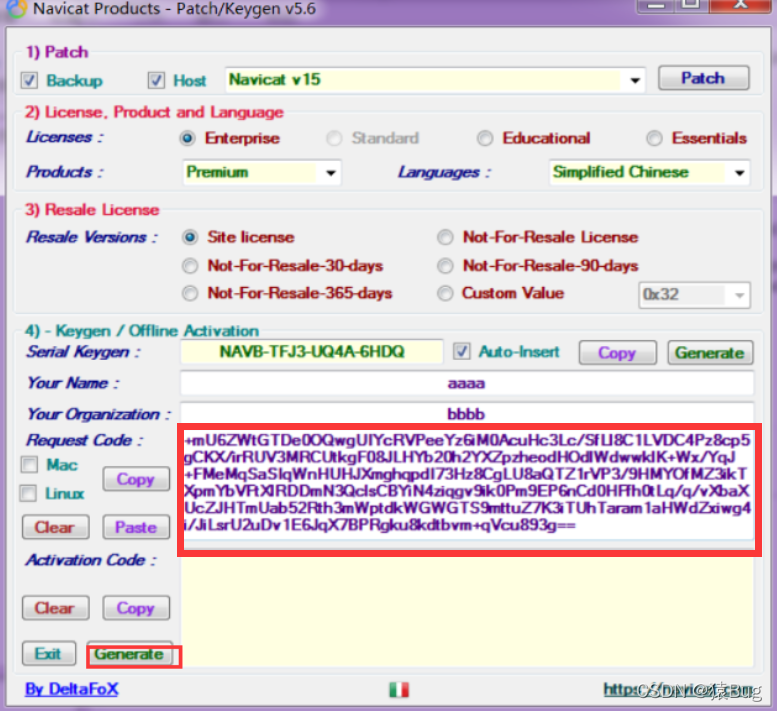
Task: Click inside the Activation Code area
Action: pyautogui.click(x=467, y=611)
